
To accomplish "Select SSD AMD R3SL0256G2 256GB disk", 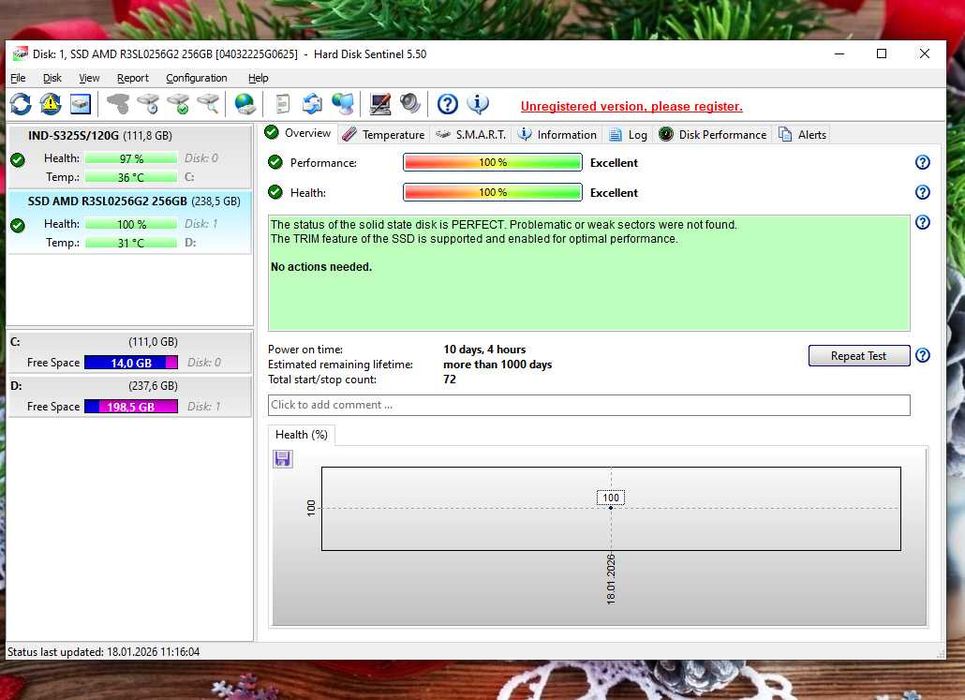I will pyautogui.click(x=129, y=222).
